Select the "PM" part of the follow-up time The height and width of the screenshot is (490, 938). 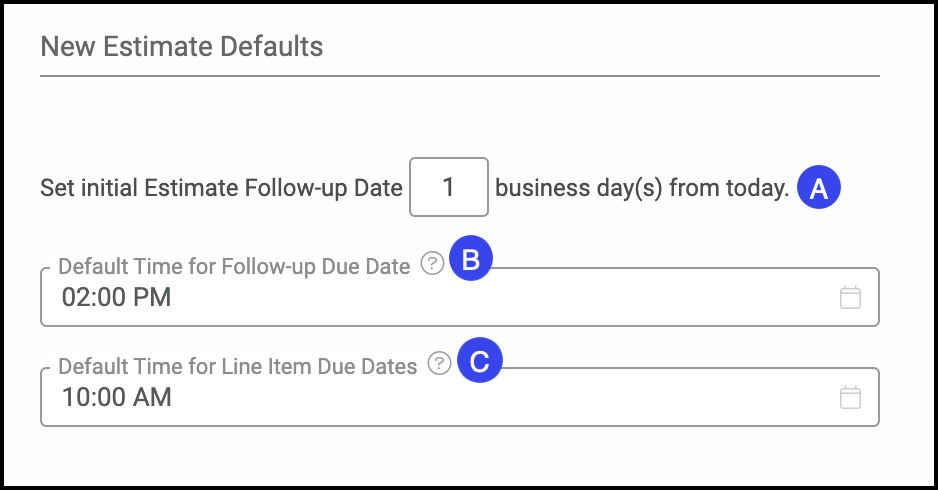coord(153,297)
